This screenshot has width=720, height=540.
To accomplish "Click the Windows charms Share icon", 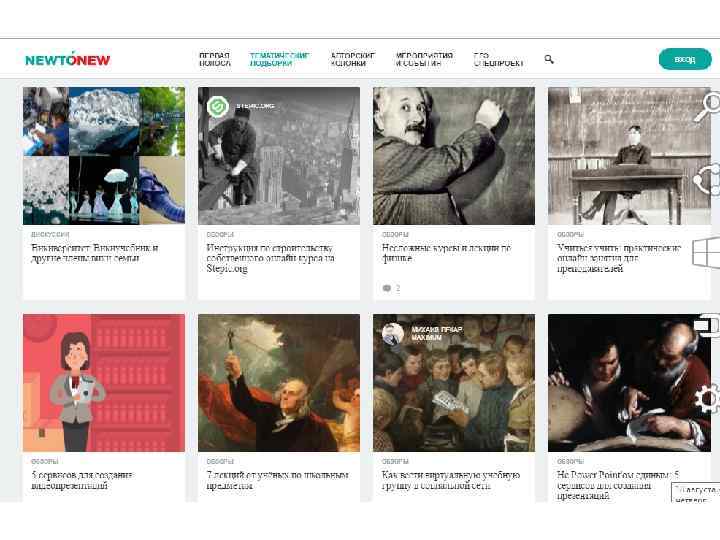I will coord(707,180).
